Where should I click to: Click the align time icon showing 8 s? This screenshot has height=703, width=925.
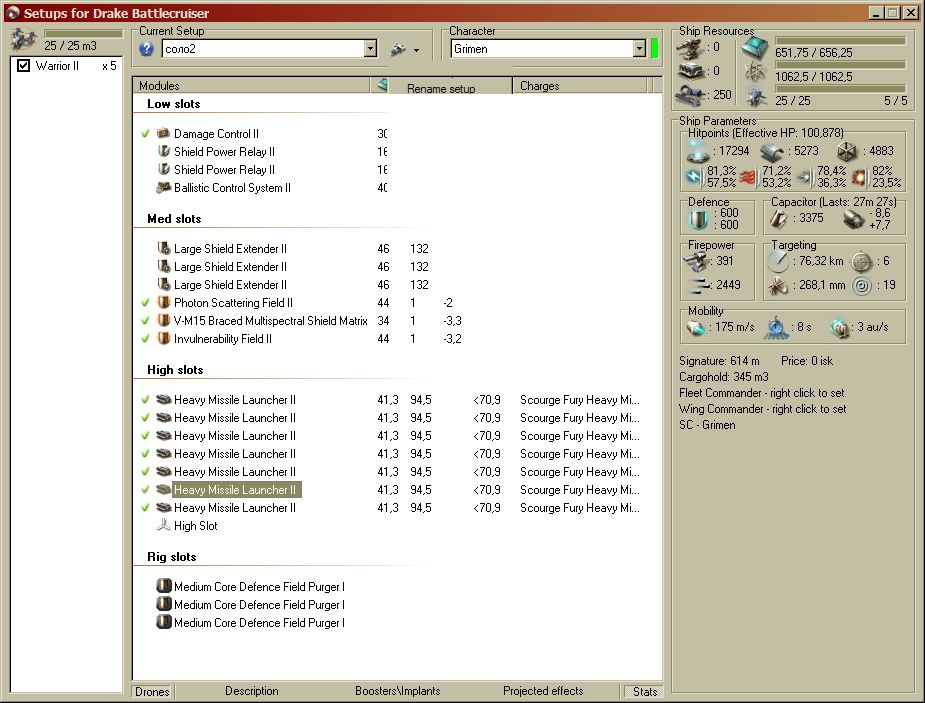pos(776,327)
